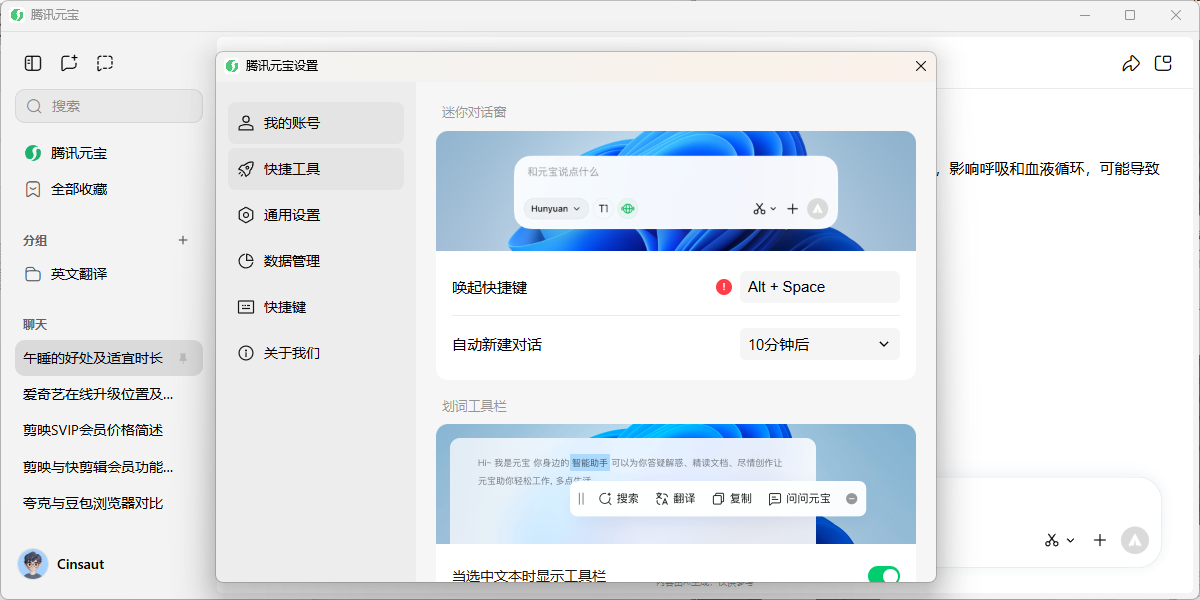Switch to 快捷键 settings section

pyautogui.click(x=316, y=307)
